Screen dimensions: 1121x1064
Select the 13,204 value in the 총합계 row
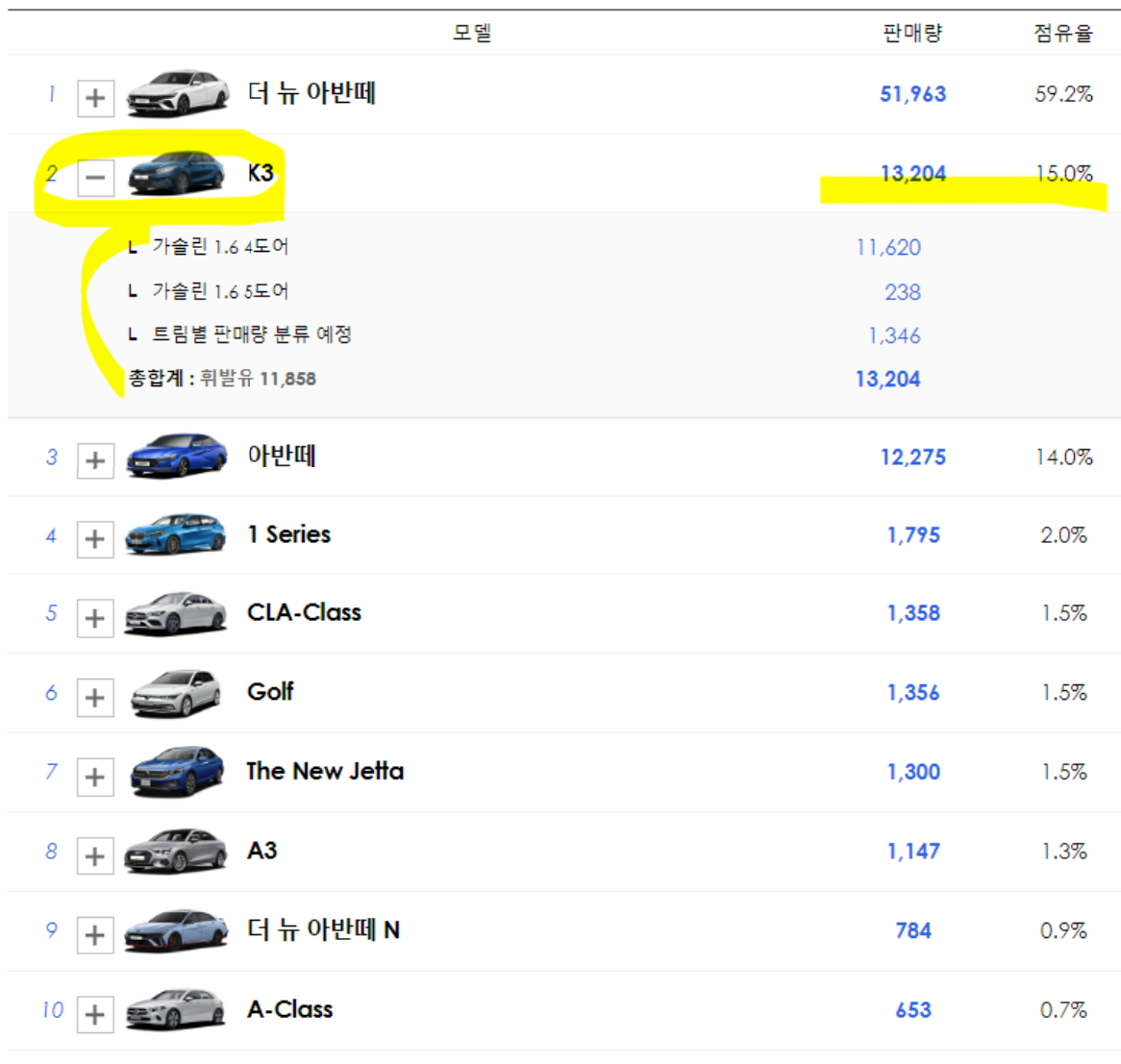click(888, 379)
